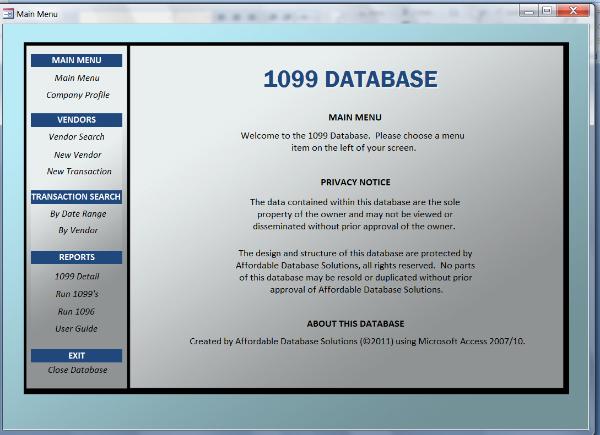Search transactions By Date Range
600x435 pixels.
(77, 214)
